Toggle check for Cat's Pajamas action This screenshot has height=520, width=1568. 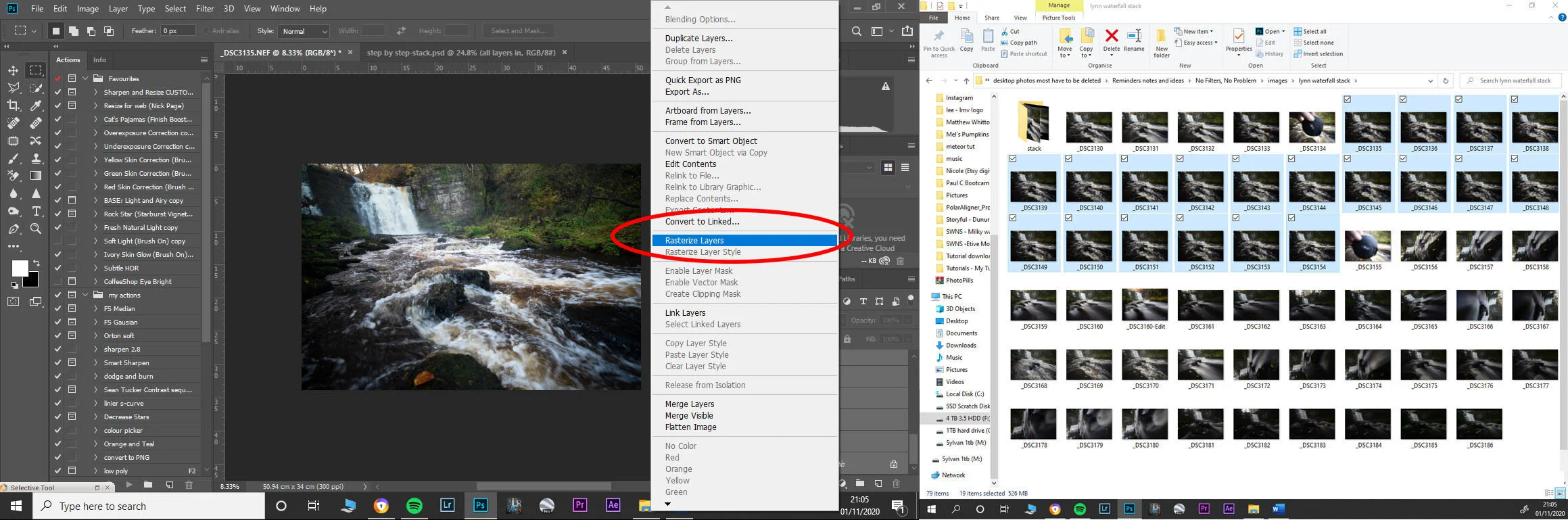coord(58,119)
